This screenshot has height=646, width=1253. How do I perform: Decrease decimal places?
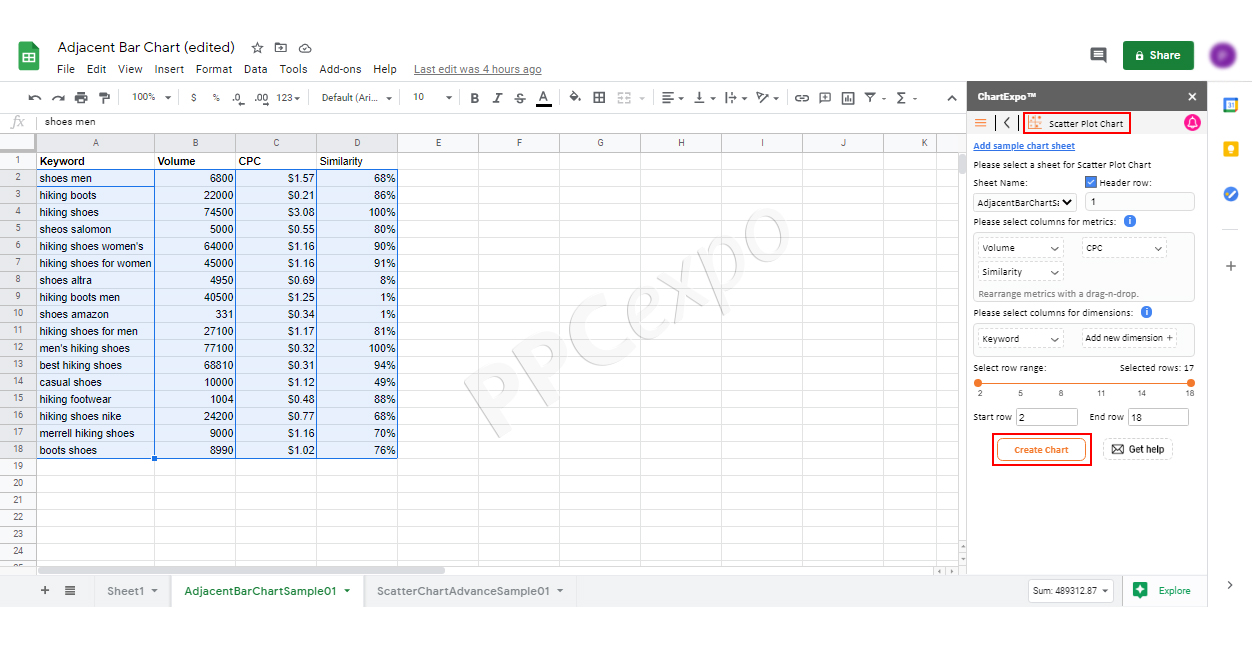coord(238,98)
